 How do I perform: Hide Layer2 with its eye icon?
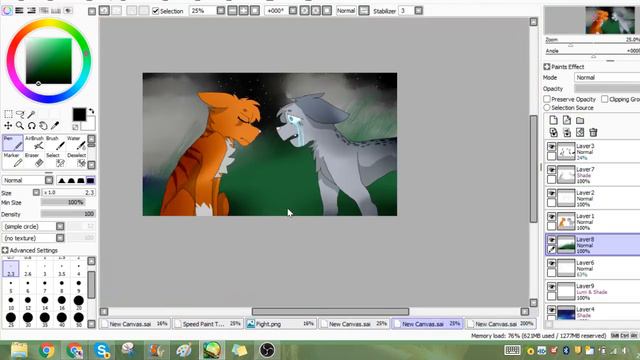(551, 193)
